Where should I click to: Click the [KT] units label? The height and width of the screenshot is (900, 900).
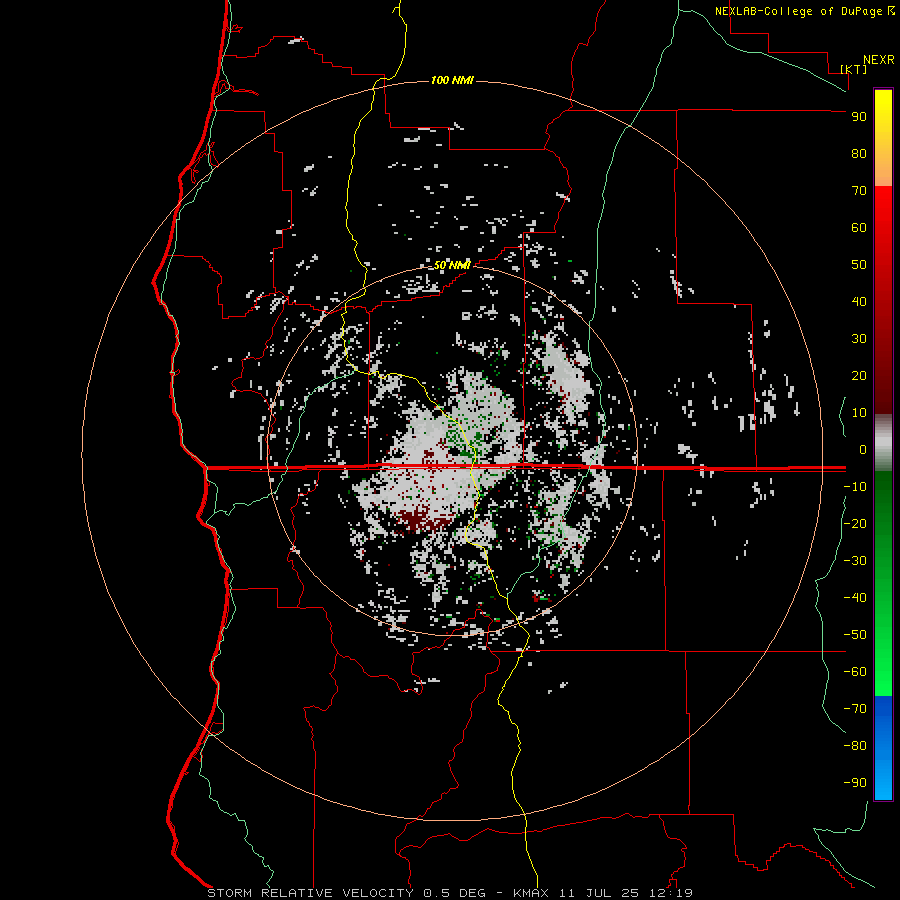point(854,69)
